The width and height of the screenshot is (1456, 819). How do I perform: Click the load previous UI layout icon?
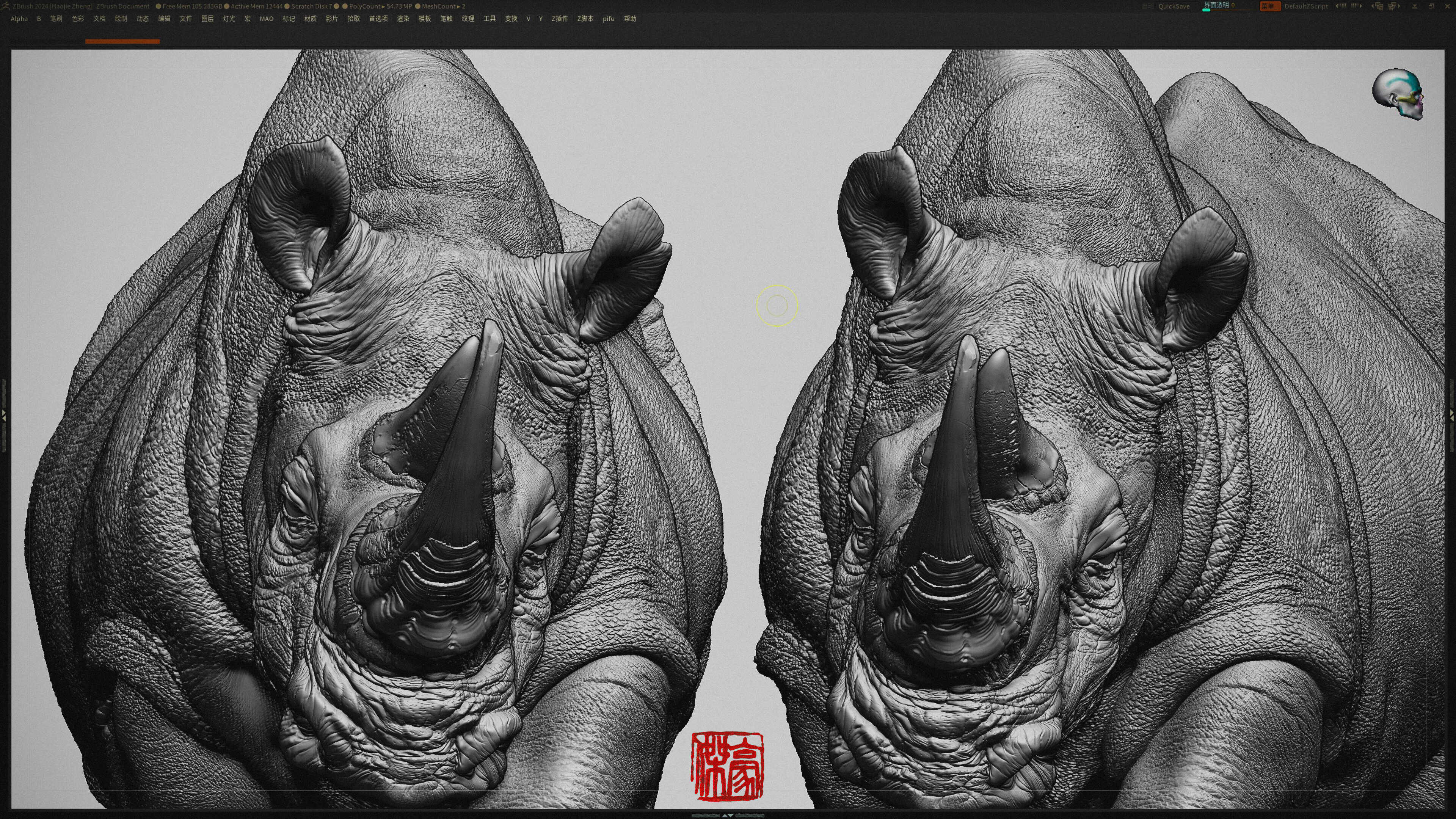click(x=1378, y=6)
